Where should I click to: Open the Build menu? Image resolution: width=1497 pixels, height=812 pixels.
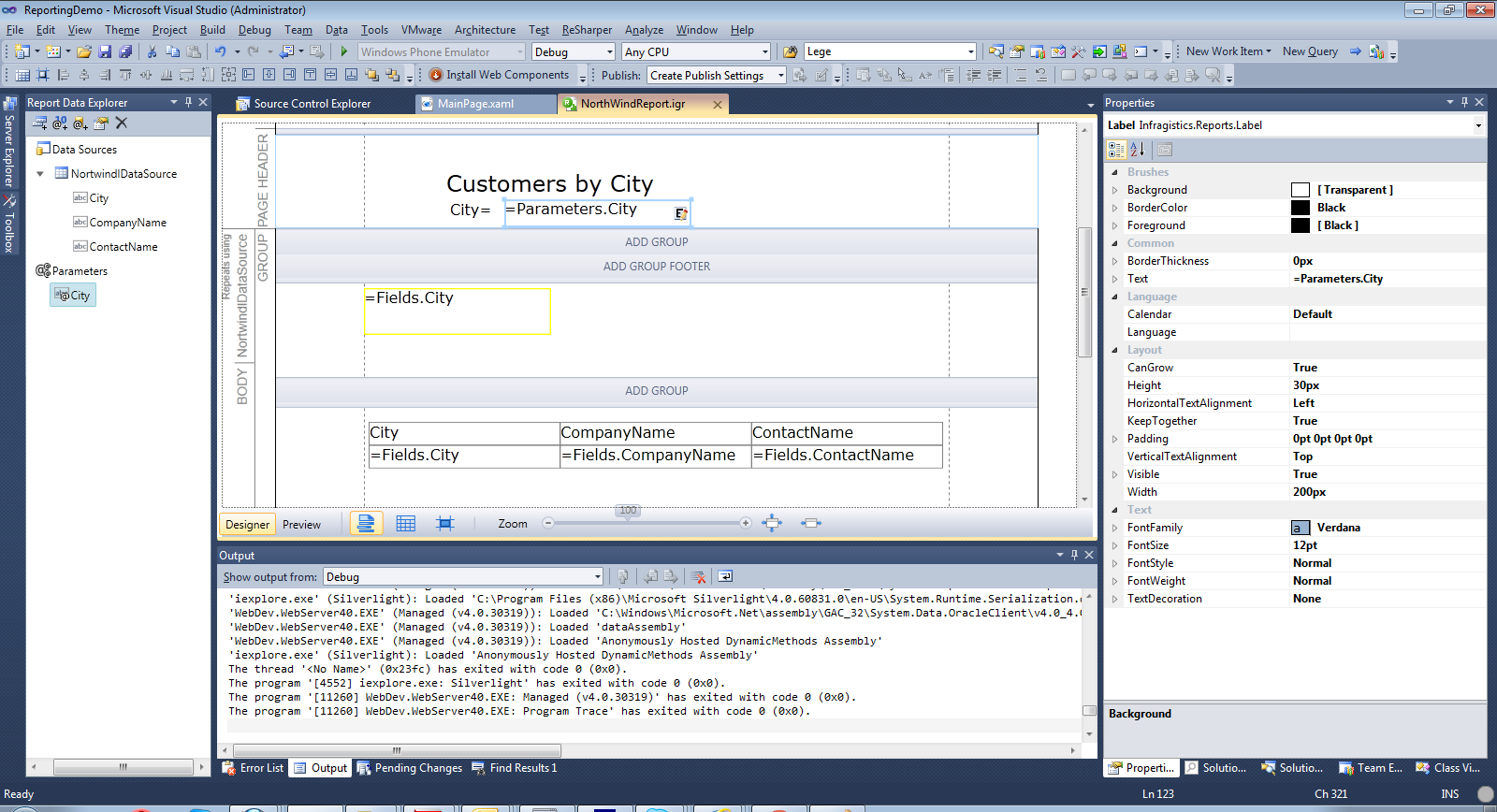212,30
